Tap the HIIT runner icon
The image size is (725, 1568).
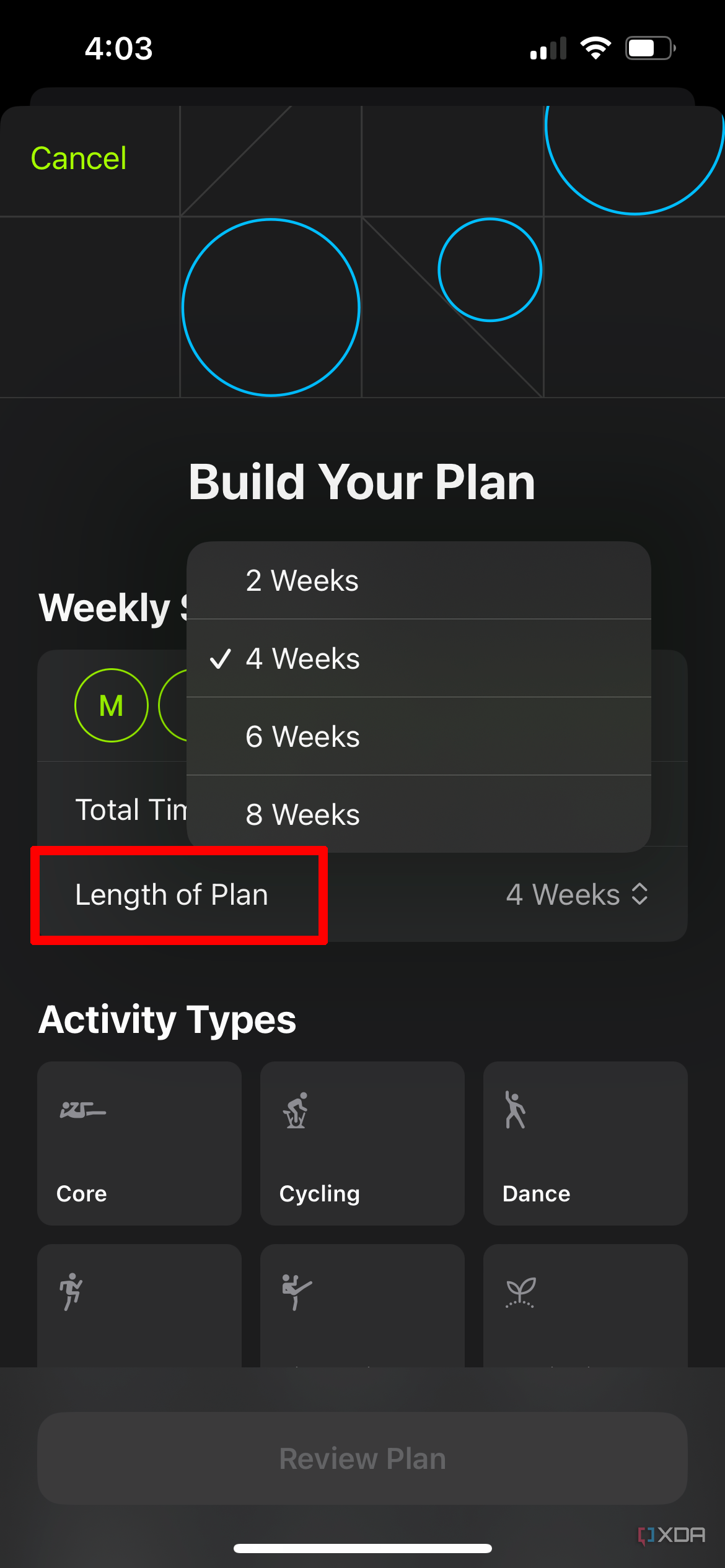click(70, 1291)
